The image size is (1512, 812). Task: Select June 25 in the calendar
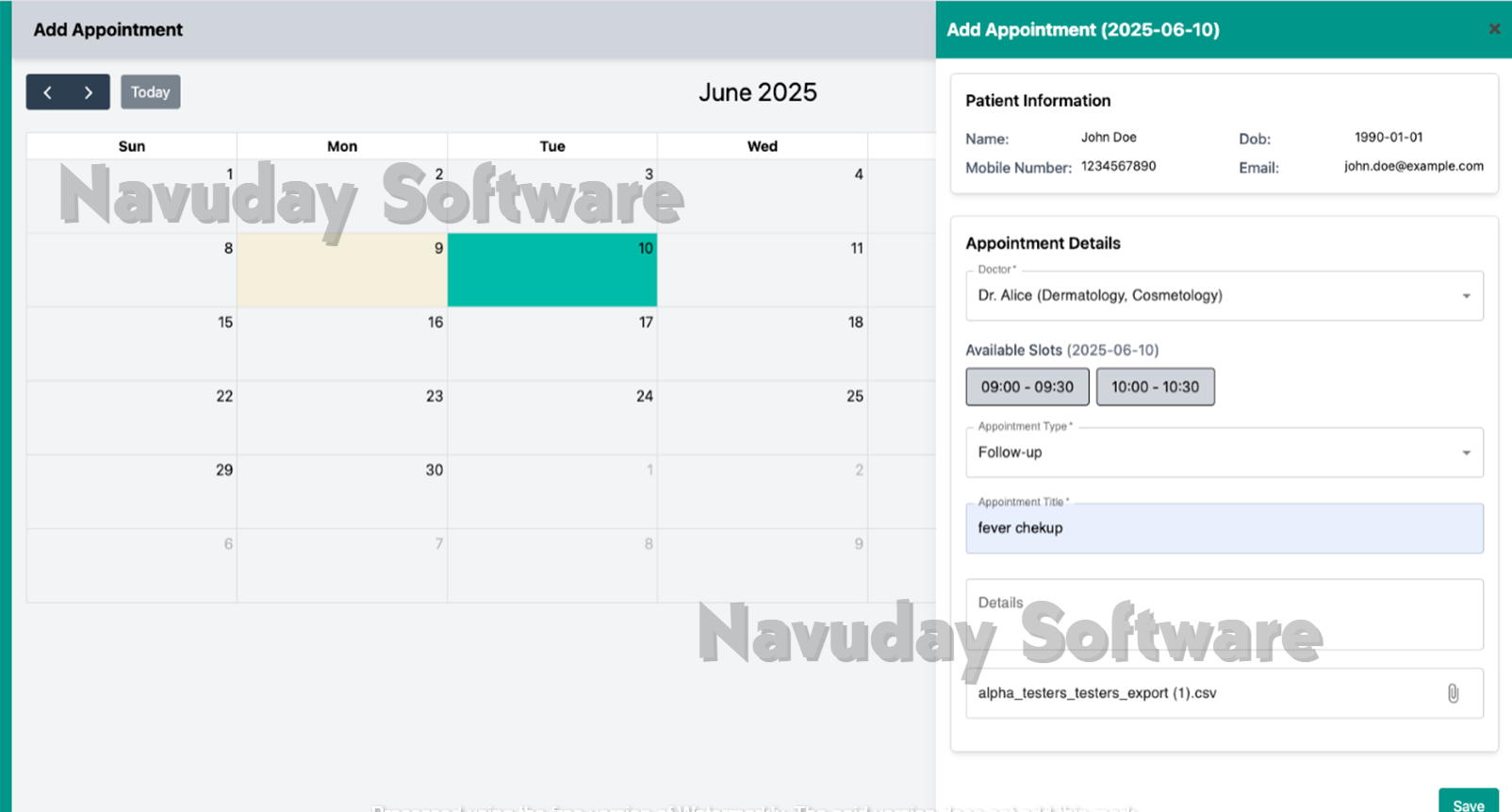click(x=763, y=418)
